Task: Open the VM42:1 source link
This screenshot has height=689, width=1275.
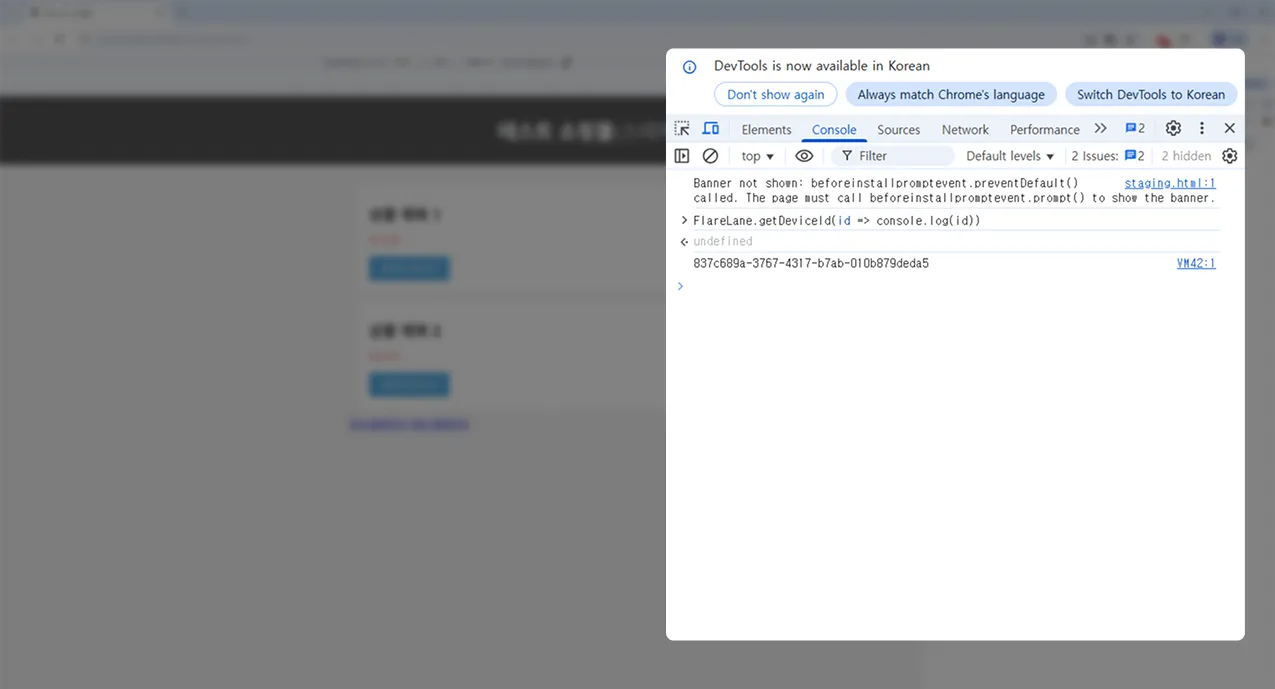Action: [1196, 263]
